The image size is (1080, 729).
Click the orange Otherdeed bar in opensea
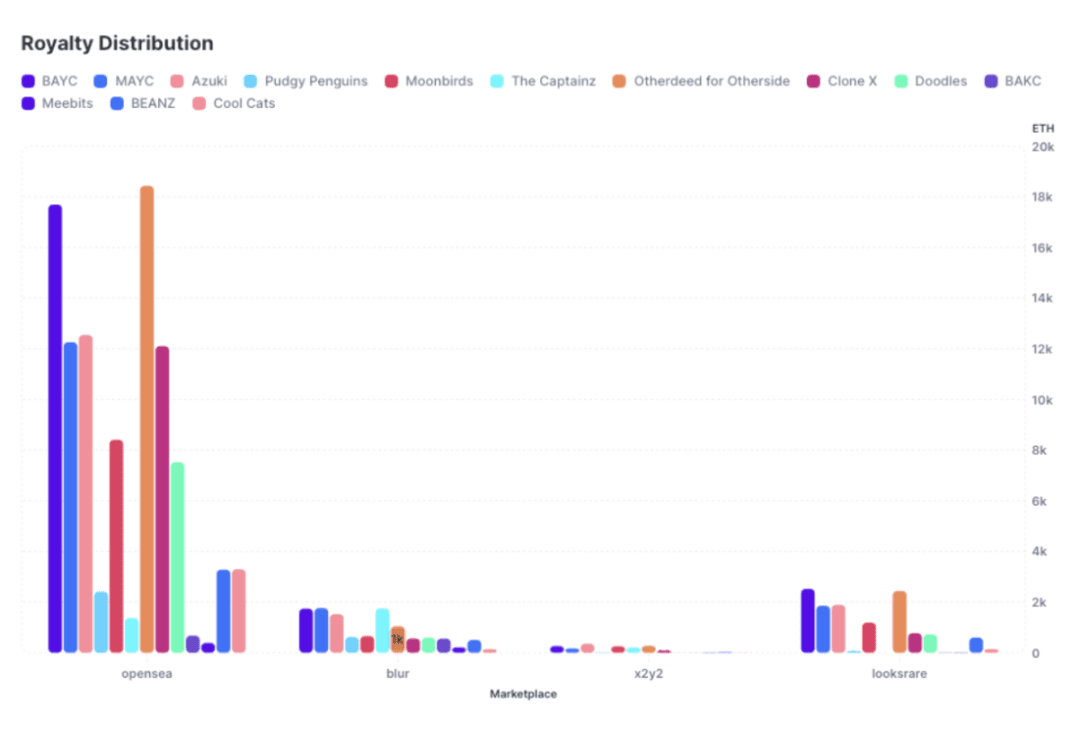147,418
